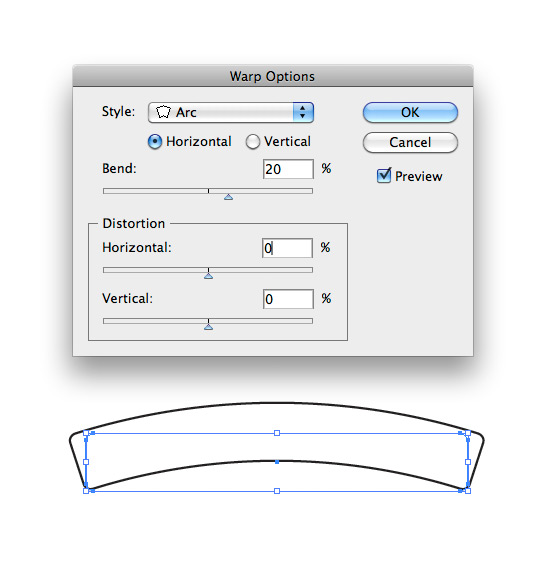Select the Vertical radio button
This screenshot has width=545, height=563.
pyautogui.click(x=252, y=141)
